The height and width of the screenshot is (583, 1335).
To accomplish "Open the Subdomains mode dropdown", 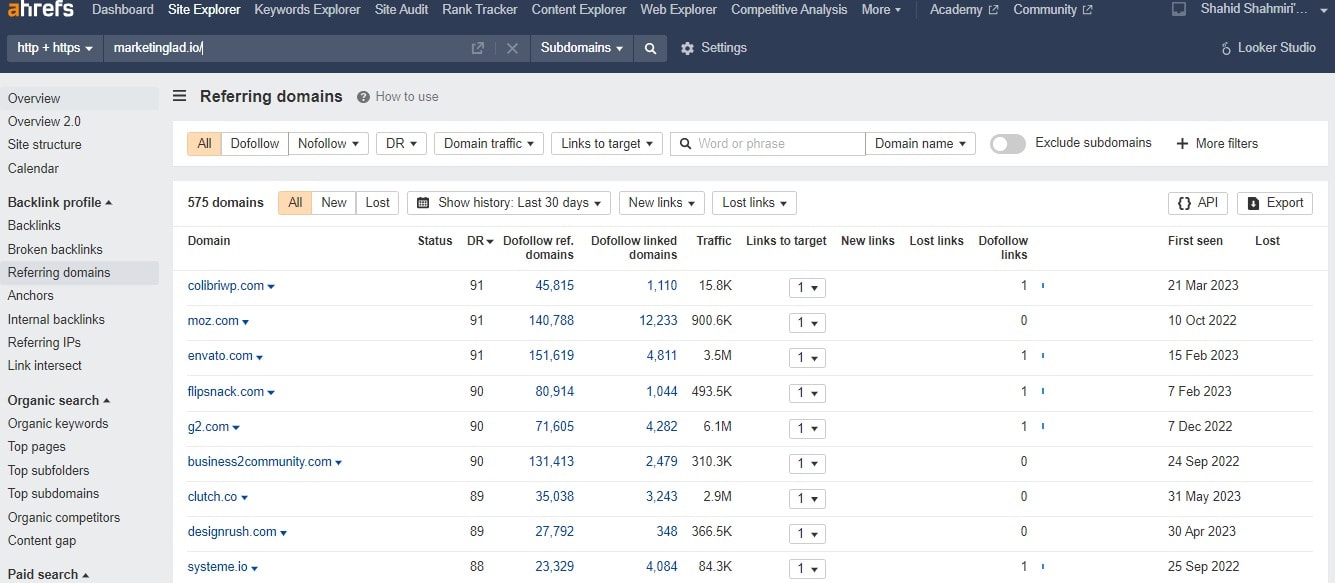I will 582,48.
